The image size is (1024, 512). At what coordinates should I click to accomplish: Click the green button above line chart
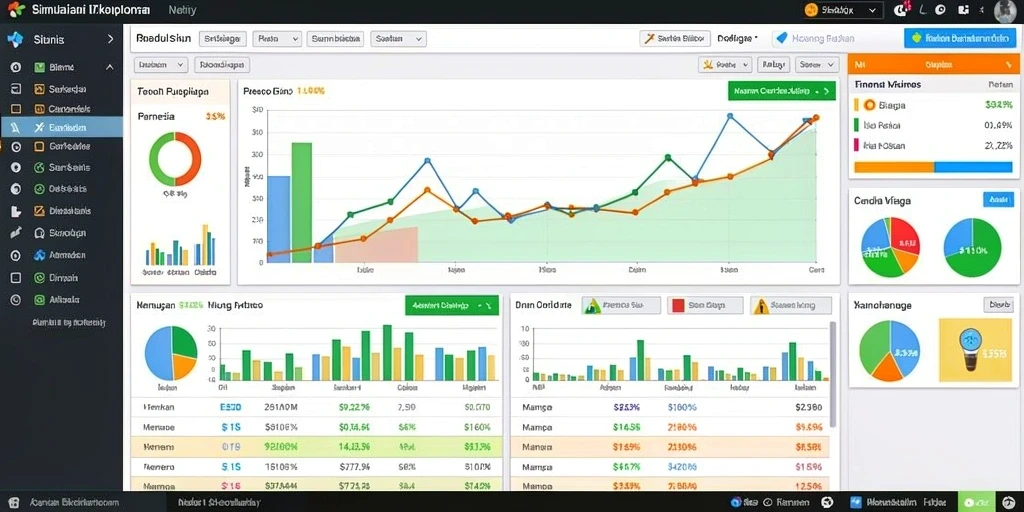782,91
